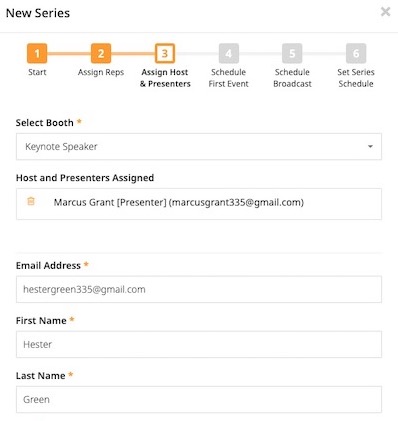Click the trash icon beside Marcus Grant
Image resolution: width=398 pixels, height=421 pixels.
[x=31, y=201]
